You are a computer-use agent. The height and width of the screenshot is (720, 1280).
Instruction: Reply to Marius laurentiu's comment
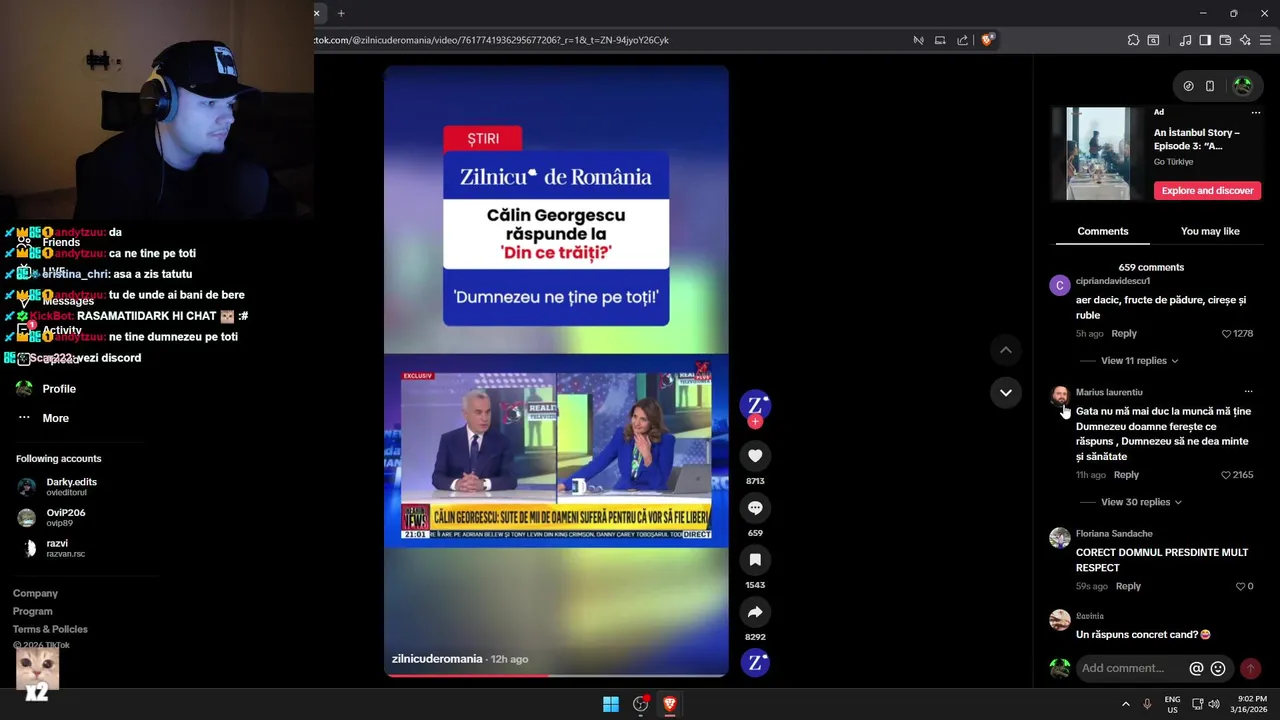pyautogui.click(x=1126, y=475)
